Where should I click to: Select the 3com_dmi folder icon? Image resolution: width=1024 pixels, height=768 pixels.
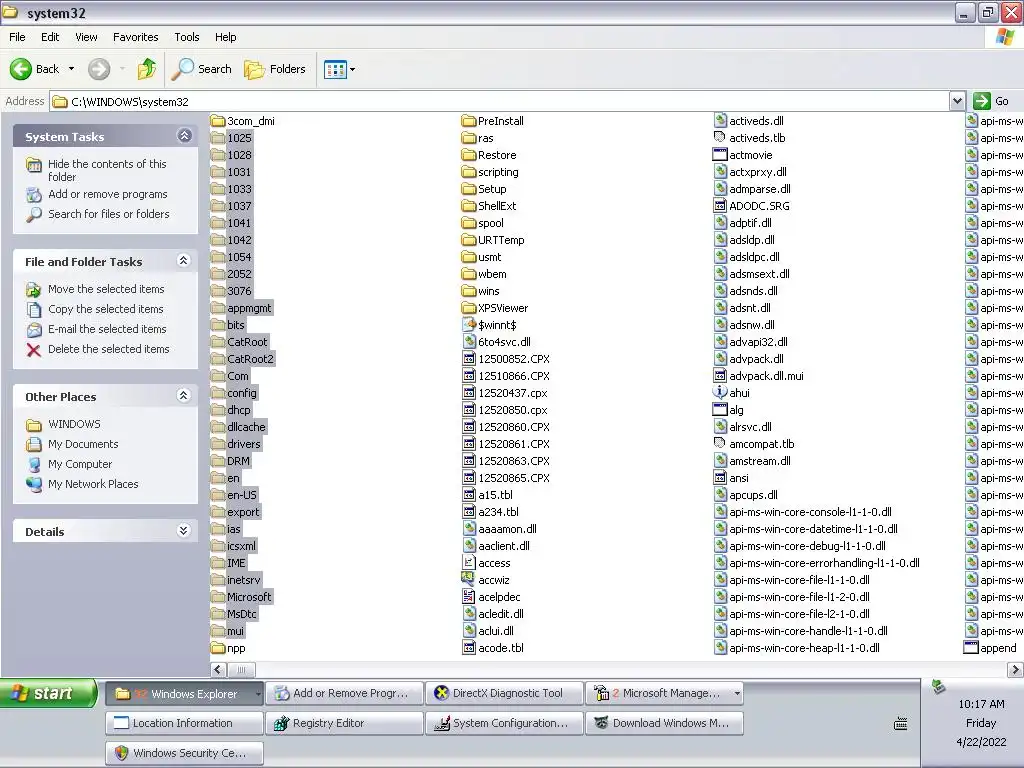coord(218,121)
